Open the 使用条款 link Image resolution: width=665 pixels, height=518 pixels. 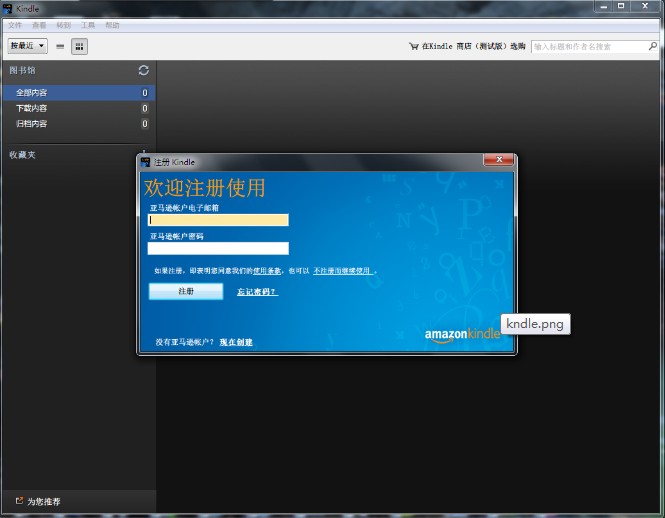coord(266,271)
